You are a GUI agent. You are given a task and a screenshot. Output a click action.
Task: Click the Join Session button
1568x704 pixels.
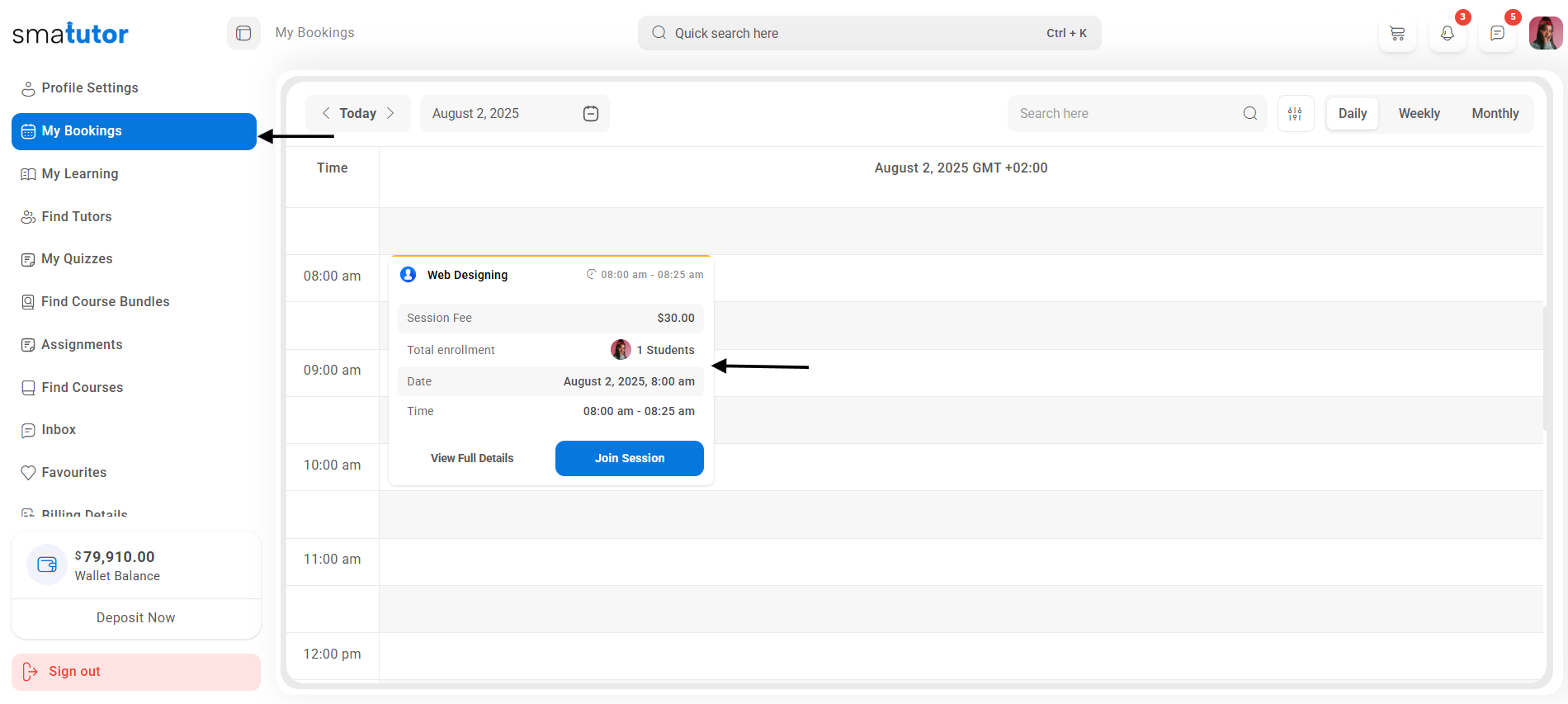click(629, 458)
